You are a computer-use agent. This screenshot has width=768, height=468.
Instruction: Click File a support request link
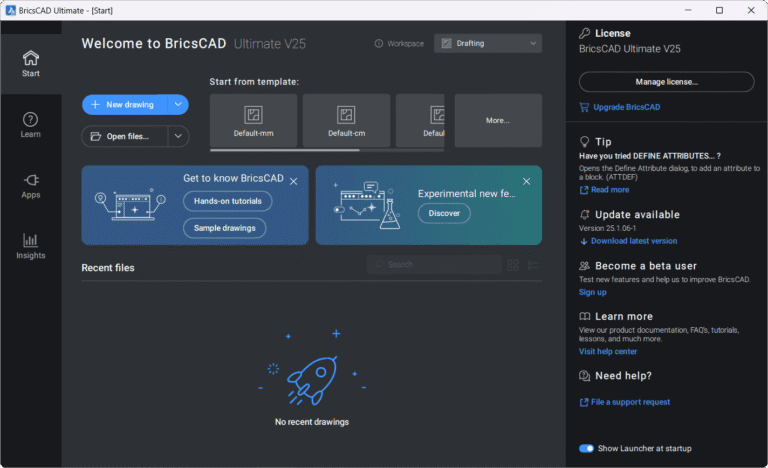click(x=630, y=402)
